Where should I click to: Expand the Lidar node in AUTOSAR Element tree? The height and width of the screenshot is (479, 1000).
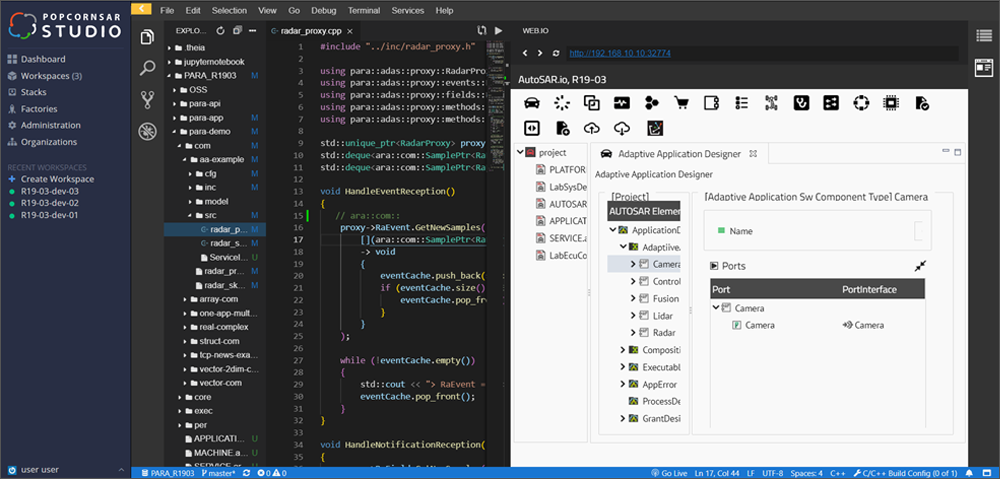click(633, 316)
